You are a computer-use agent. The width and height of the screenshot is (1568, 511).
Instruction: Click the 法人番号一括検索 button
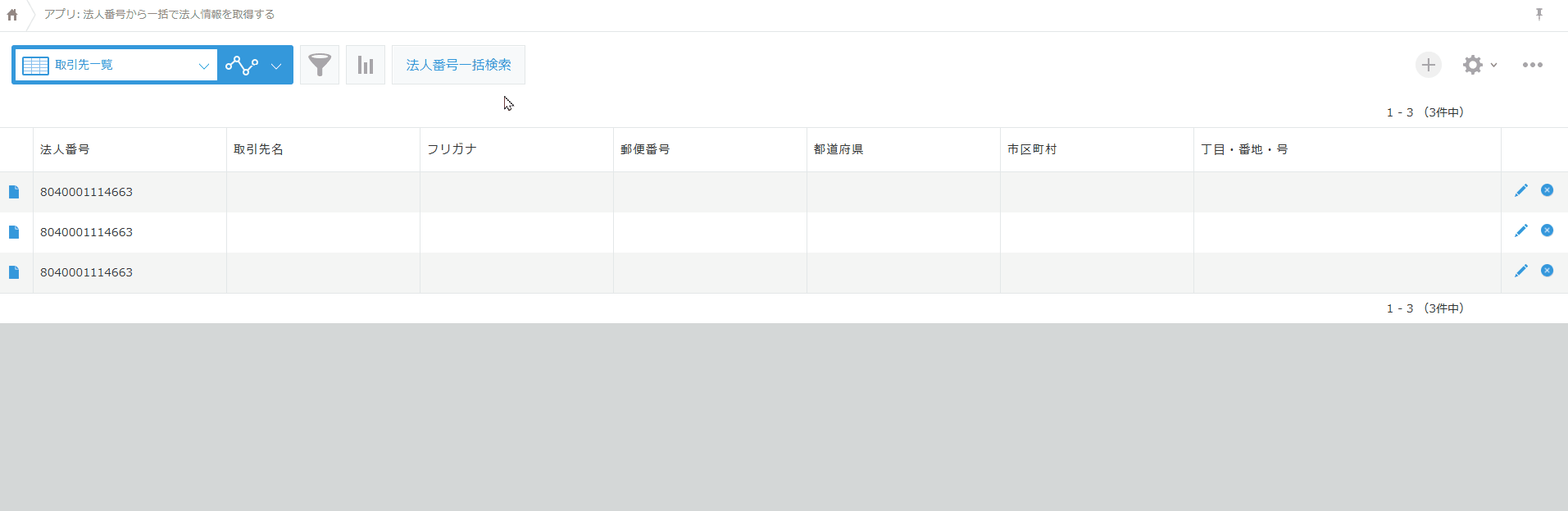pos(458,65)
